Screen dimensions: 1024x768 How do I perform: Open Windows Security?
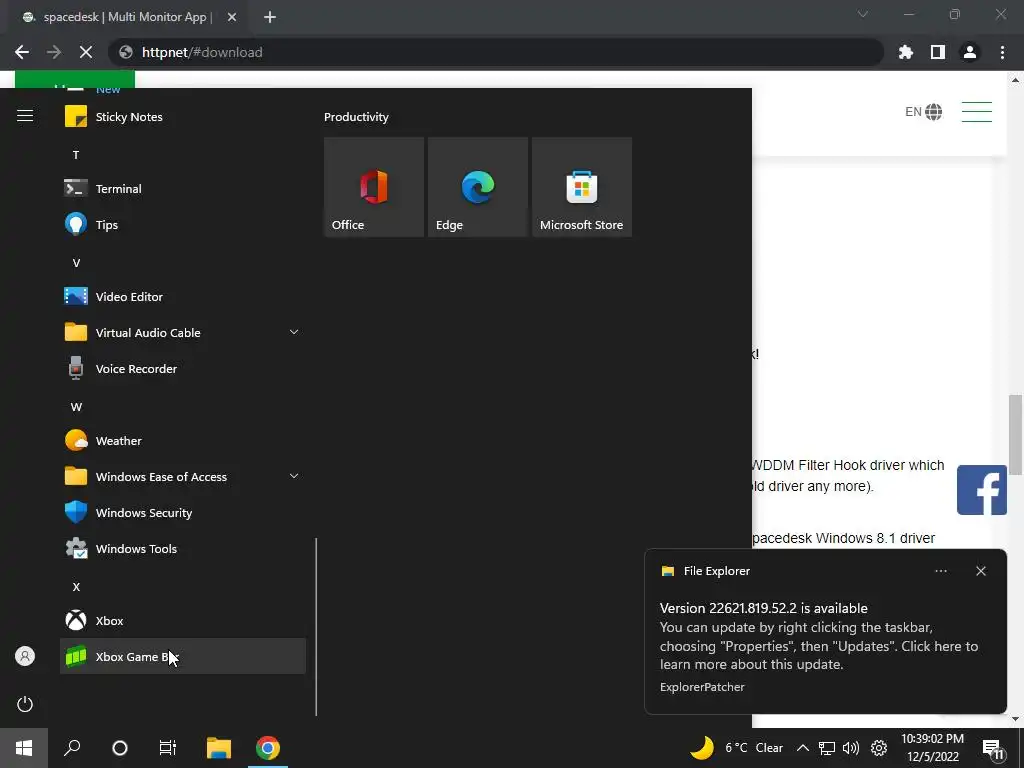[183, 513]
